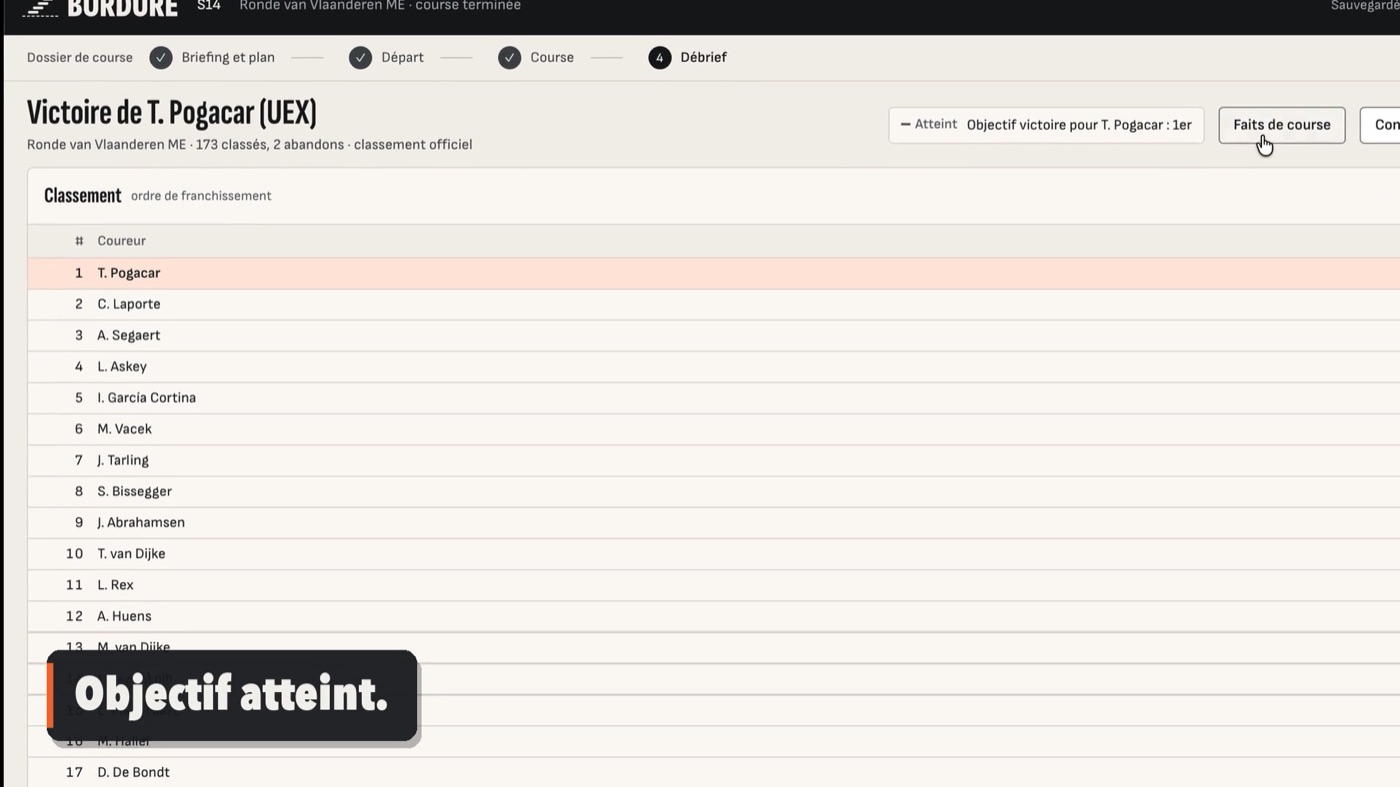The image size is (1400, 787).
Task: Click the Départ step checkmark icon
Action: click(360, 57)
